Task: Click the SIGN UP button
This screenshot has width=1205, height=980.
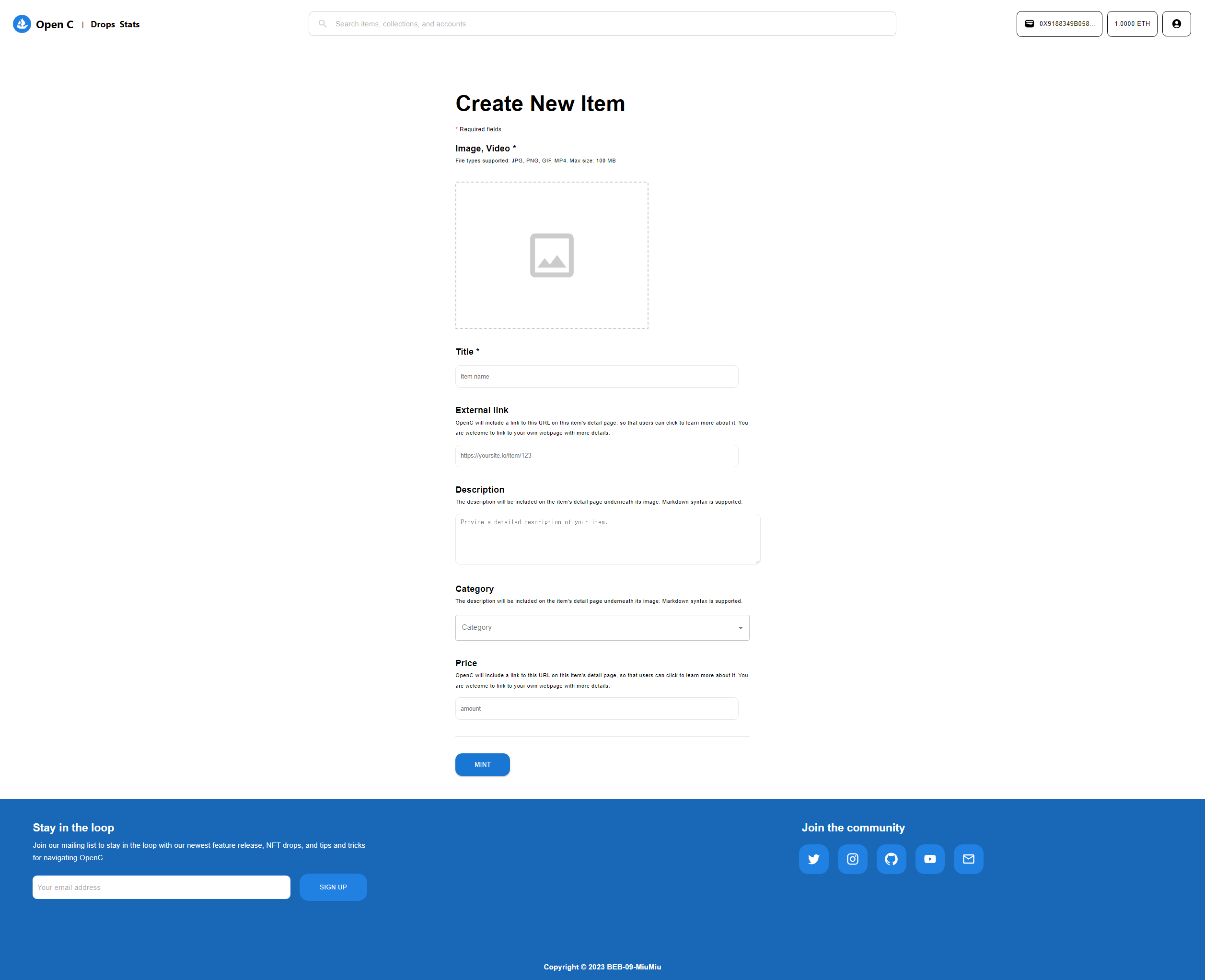Action: tap(333, 887)
